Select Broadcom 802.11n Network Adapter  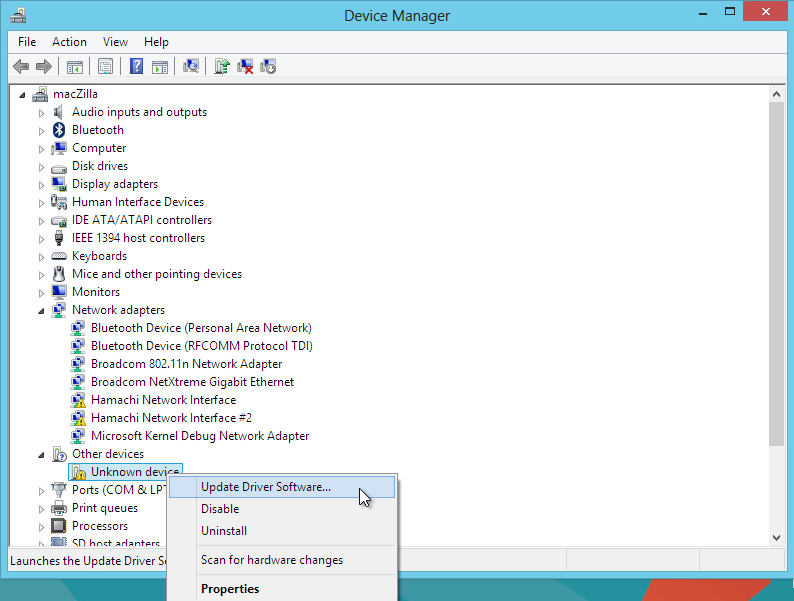[186, 364]
